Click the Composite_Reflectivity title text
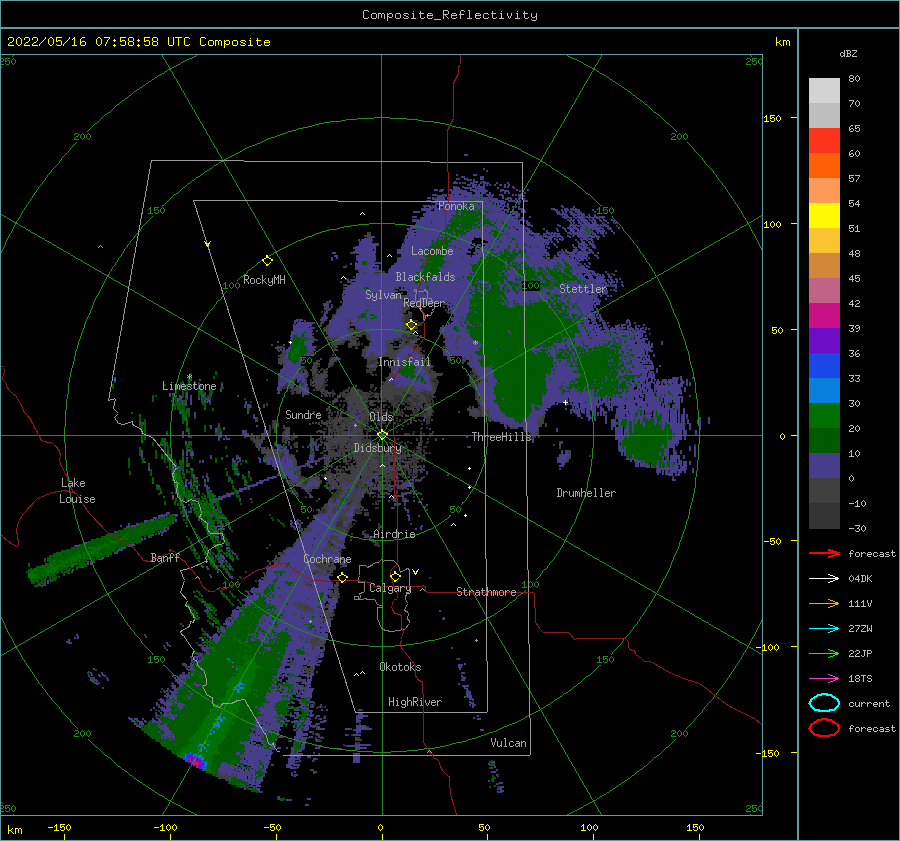The width and height of the screenshot is (900, 841). [x=450, y=15]
